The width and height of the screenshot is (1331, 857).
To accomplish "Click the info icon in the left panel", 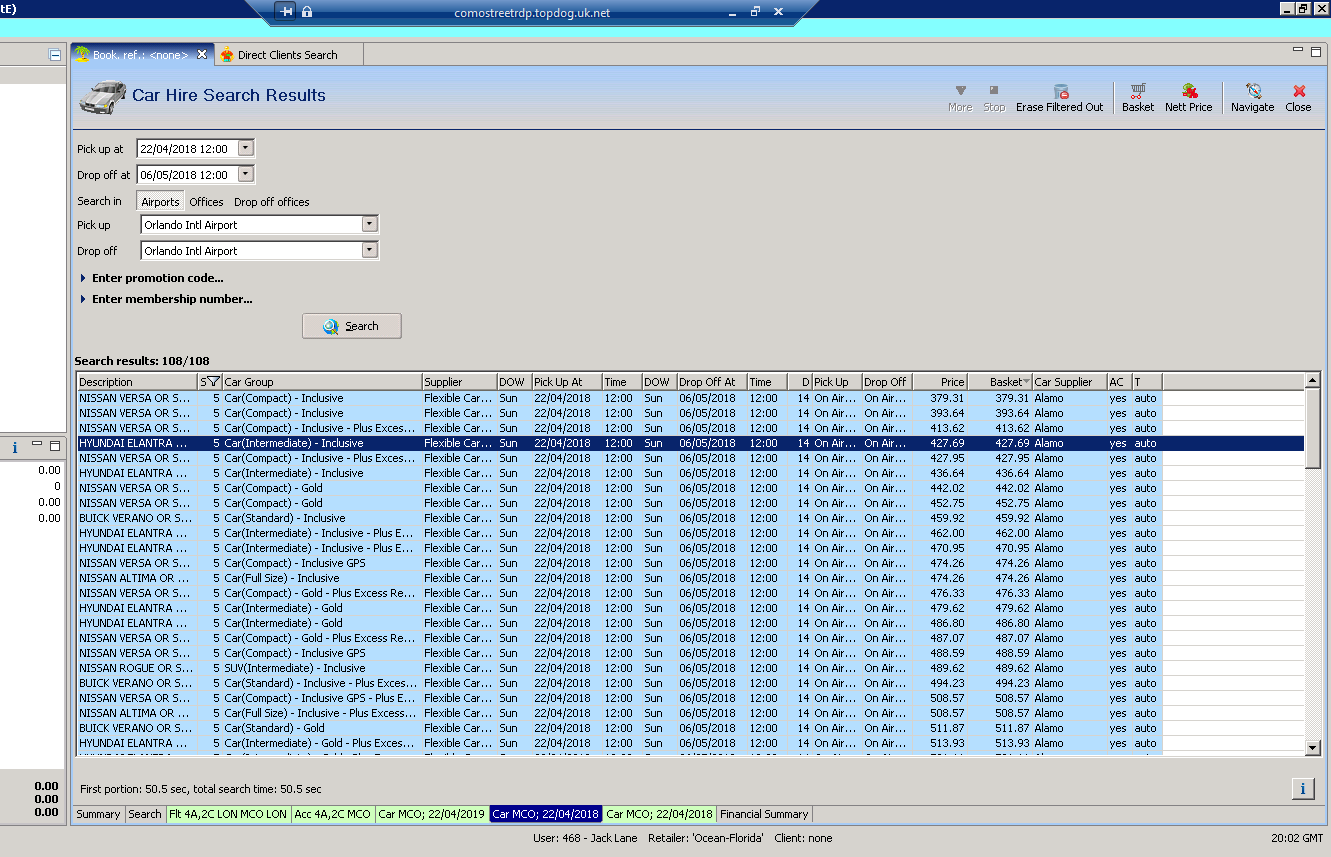I will tap(14, 447).
